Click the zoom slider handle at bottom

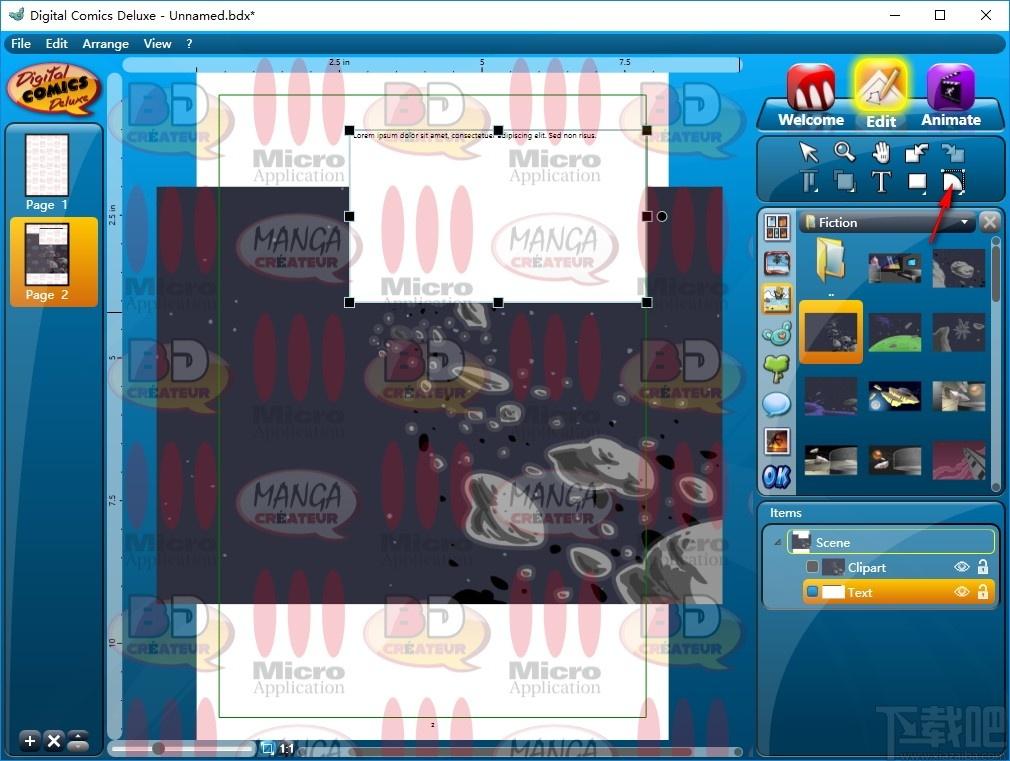coord(158,748)
